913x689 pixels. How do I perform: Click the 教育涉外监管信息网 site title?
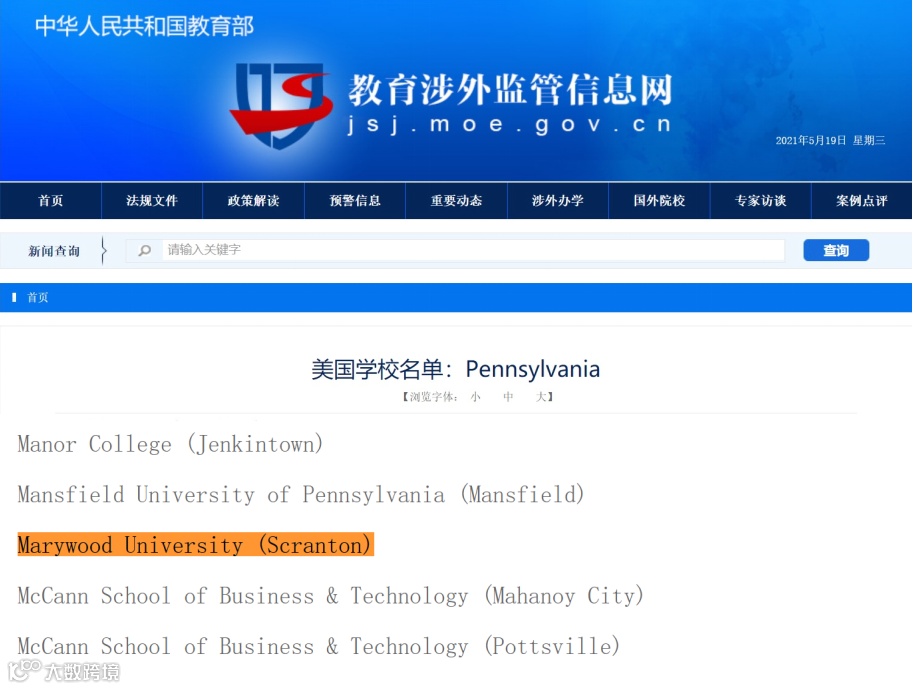coord(511,90)
